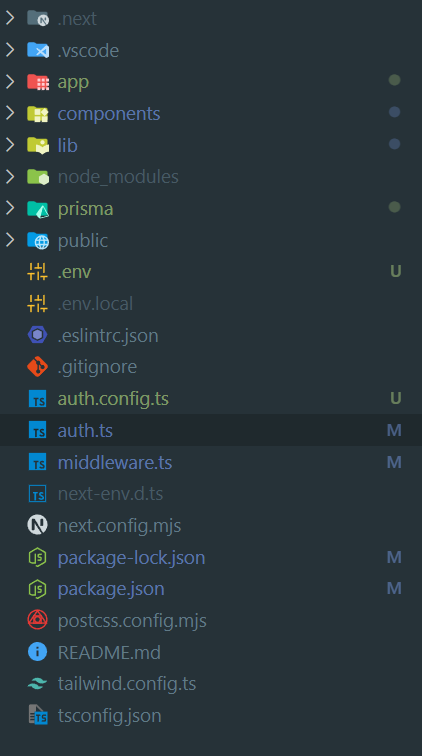This screenshot has width=422, height=756.
Task: Click the Git icon beside .gitignore
Action: tap(38, 367)
